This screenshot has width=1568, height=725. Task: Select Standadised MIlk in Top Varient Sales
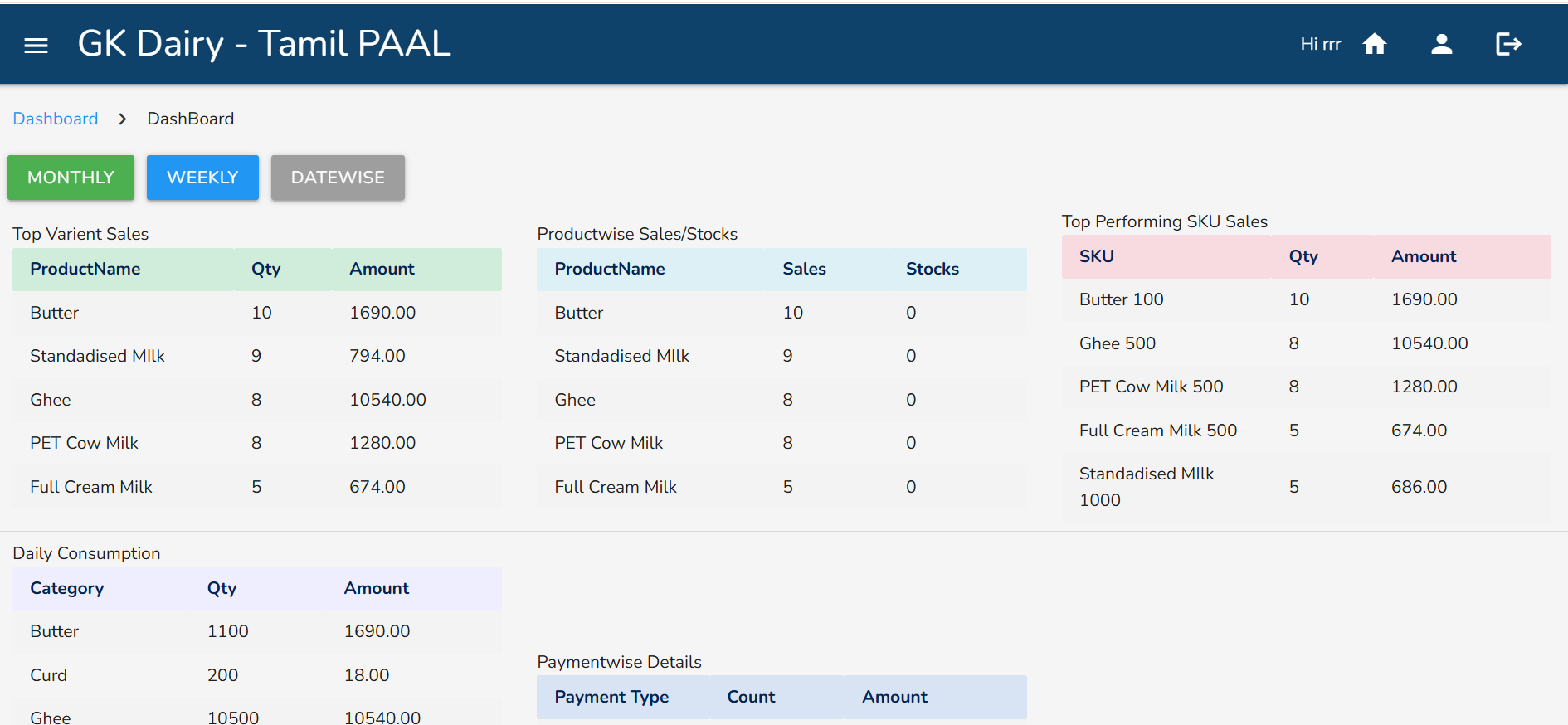(97, 356)
